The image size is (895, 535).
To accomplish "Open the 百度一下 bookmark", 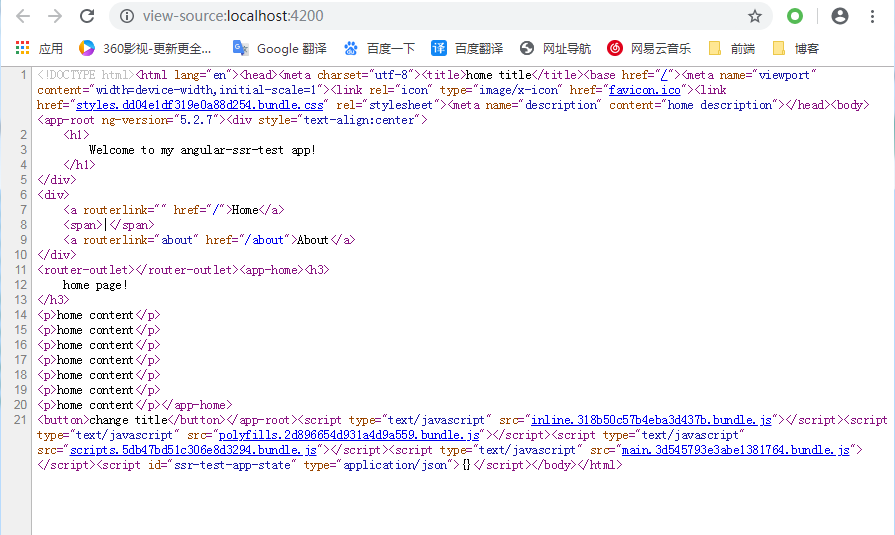I will coord(379,49).
